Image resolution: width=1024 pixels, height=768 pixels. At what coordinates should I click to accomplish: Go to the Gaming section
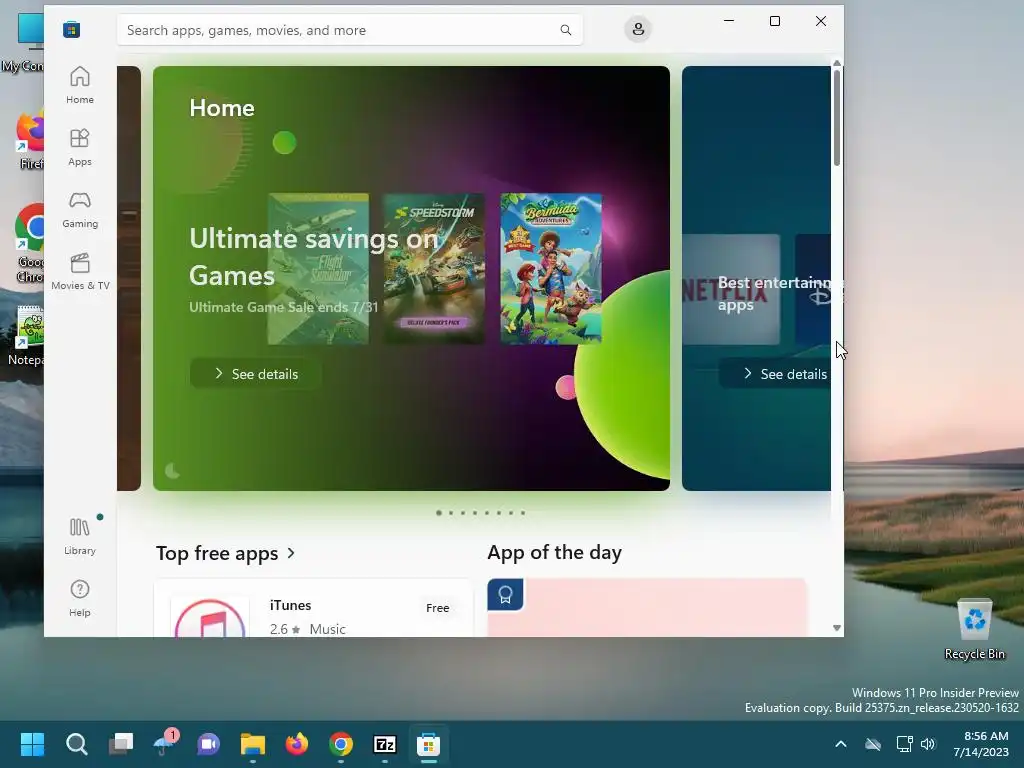pos(80,209)
